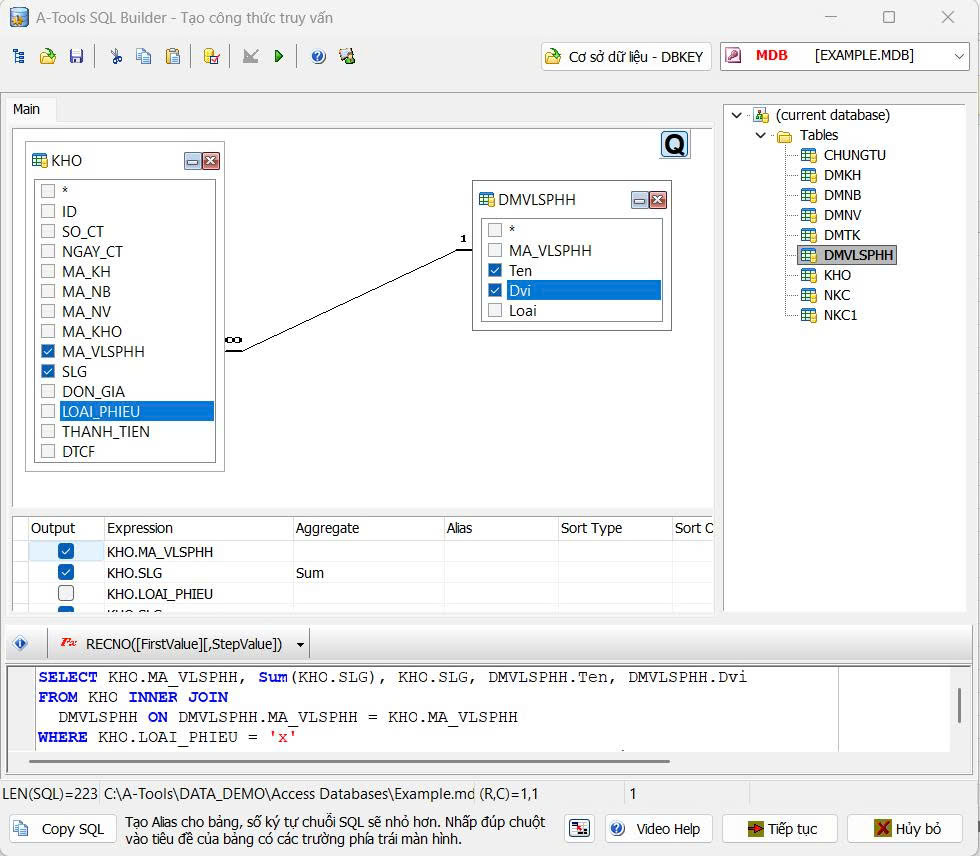Open the MDB EXAMPLE.MDB database dropdown

[958, 56]
